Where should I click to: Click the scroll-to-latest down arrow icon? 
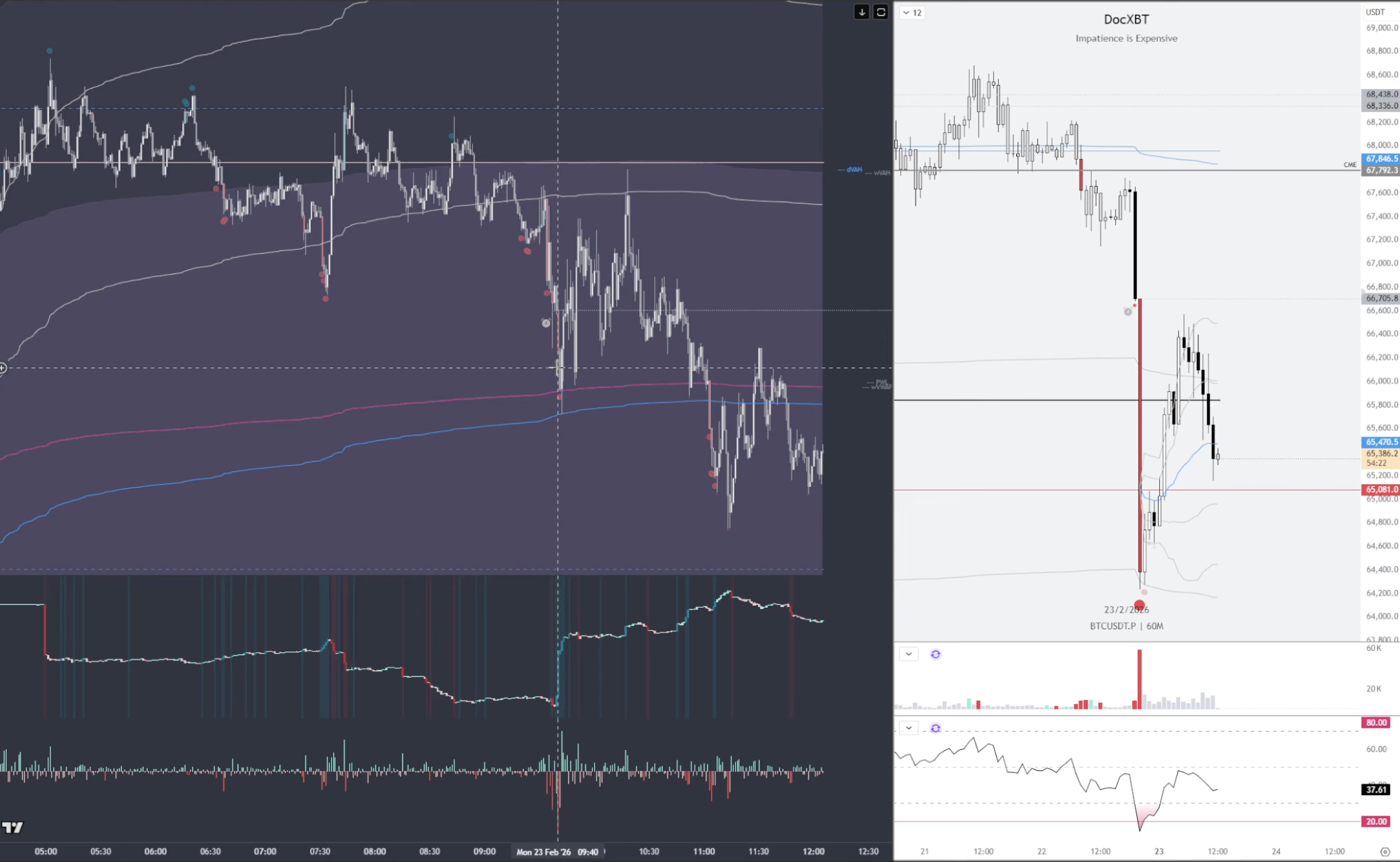coord(862,12)
